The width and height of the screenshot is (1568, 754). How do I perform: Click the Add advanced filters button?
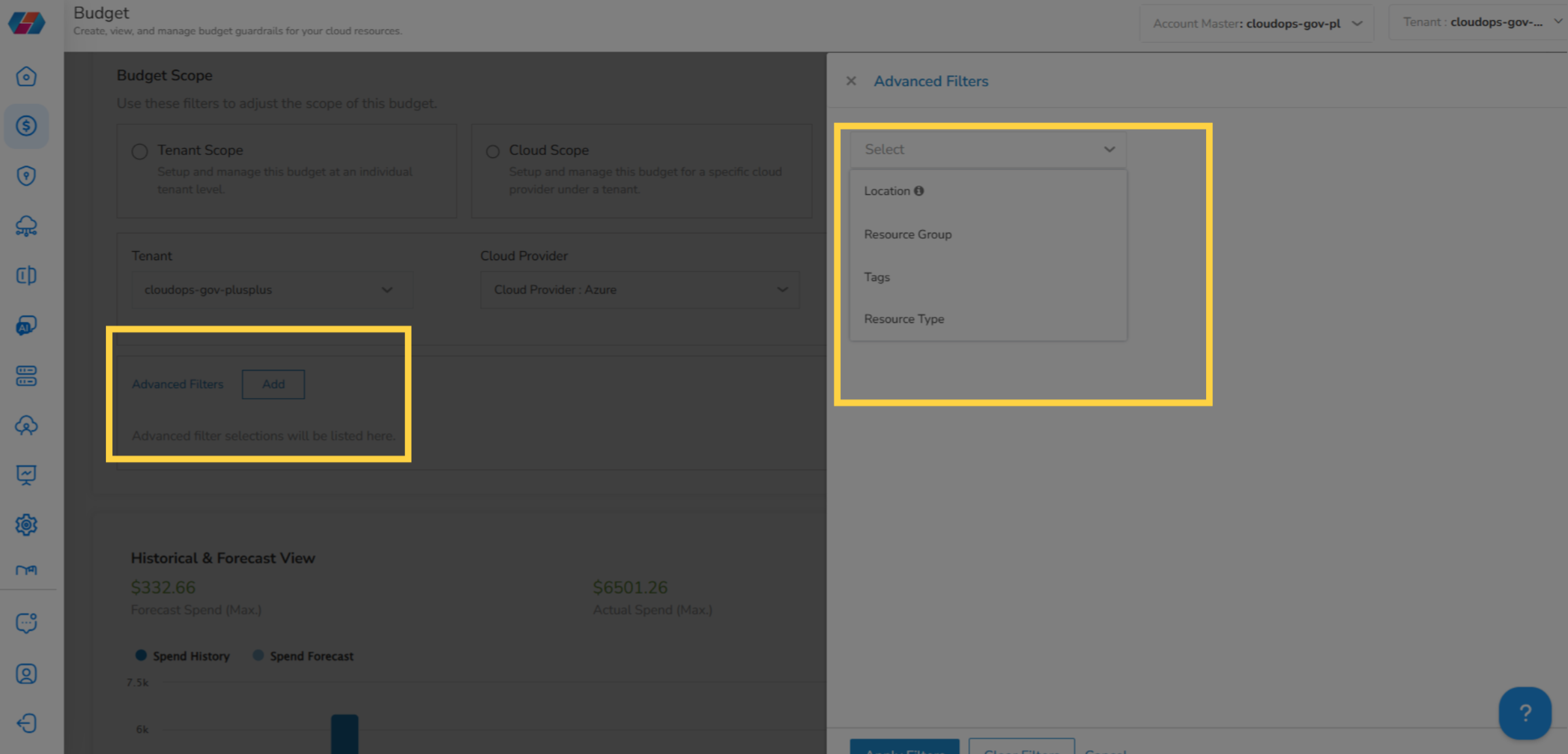pyautogui.click(x=273, y=384)
